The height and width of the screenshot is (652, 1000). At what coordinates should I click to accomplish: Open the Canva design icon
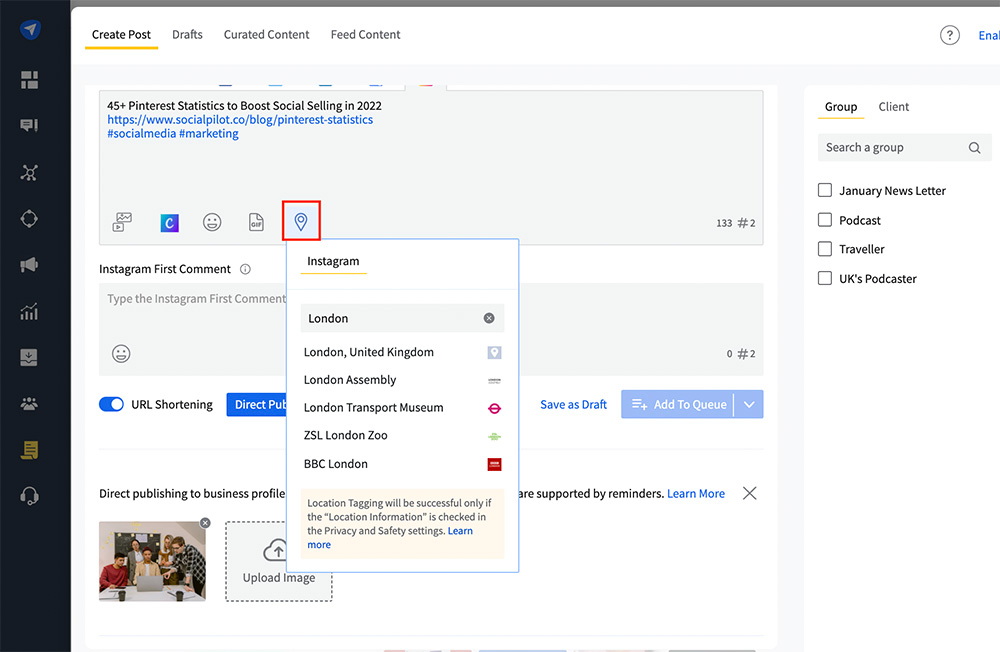169,223
